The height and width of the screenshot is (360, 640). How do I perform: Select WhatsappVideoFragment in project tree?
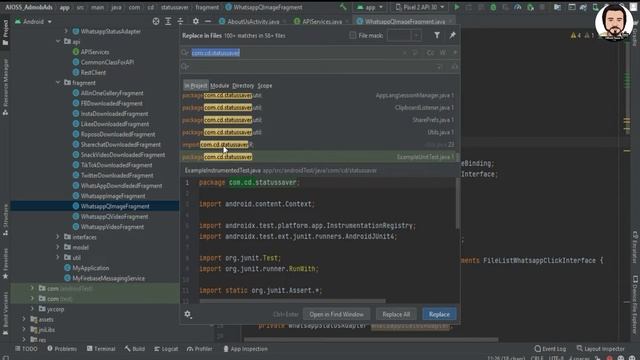click(112, 227)
